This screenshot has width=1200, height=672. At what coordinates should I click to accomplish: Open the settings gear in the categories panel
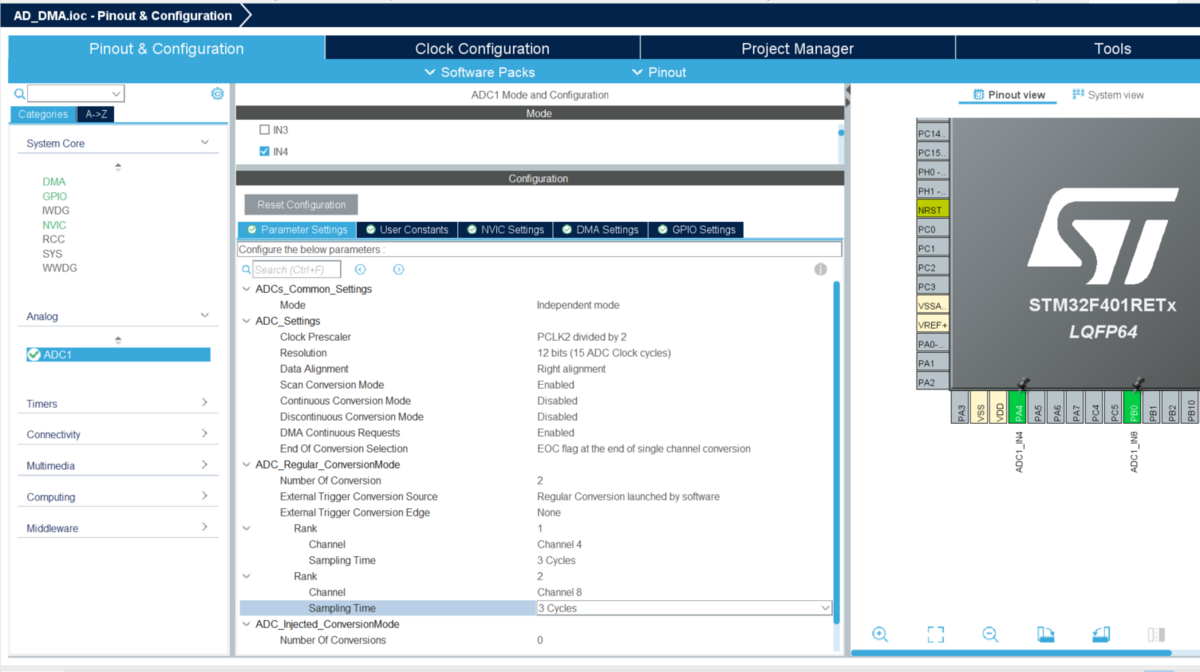[217, 93]
